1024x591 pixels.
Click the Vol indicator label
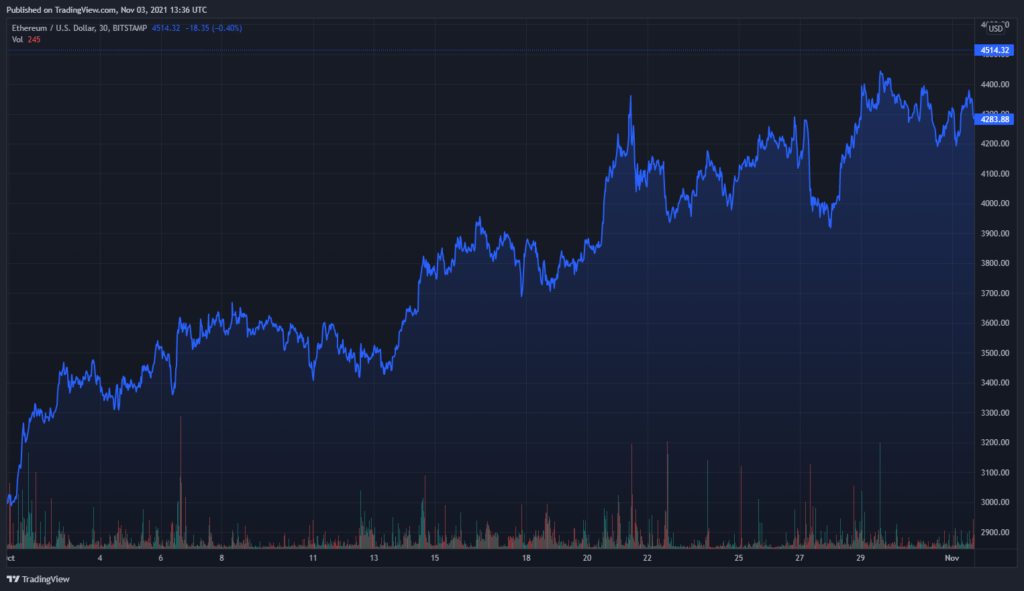click(17, 40)
